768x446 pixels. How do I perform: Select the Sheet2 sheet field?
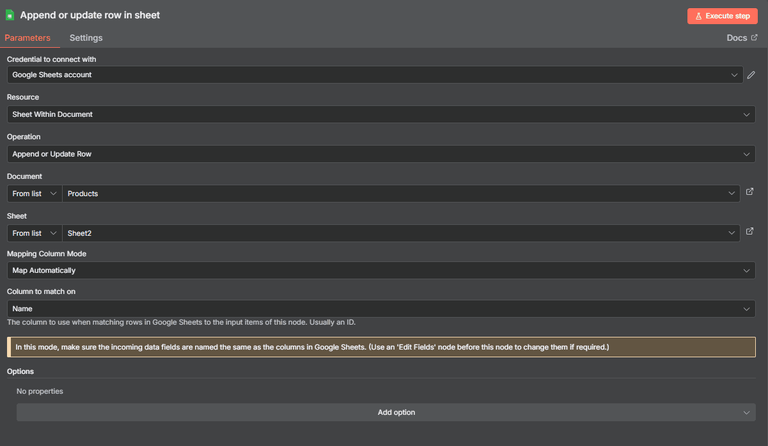401,233
